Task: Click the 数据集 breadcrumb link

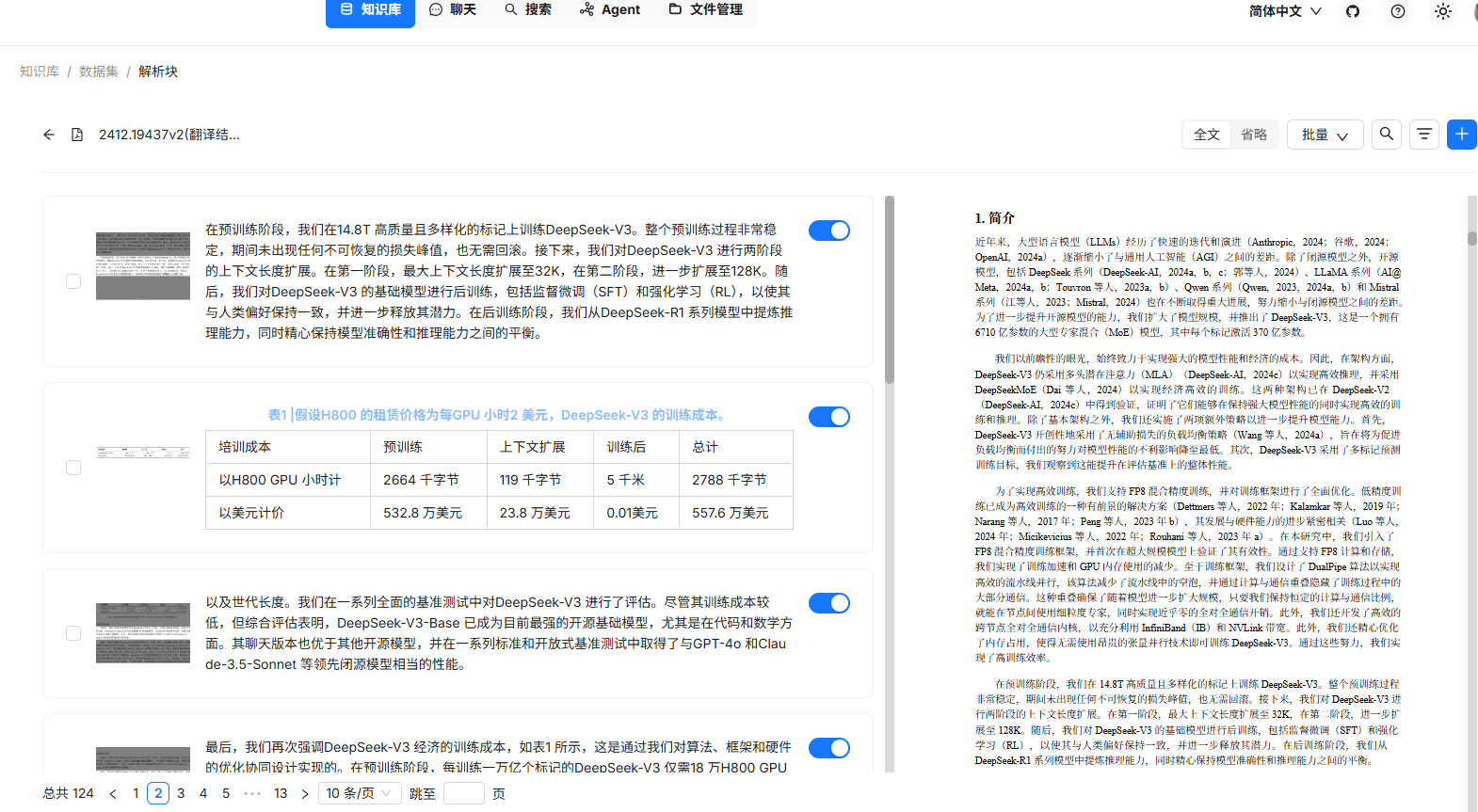Action: (99, 72)
